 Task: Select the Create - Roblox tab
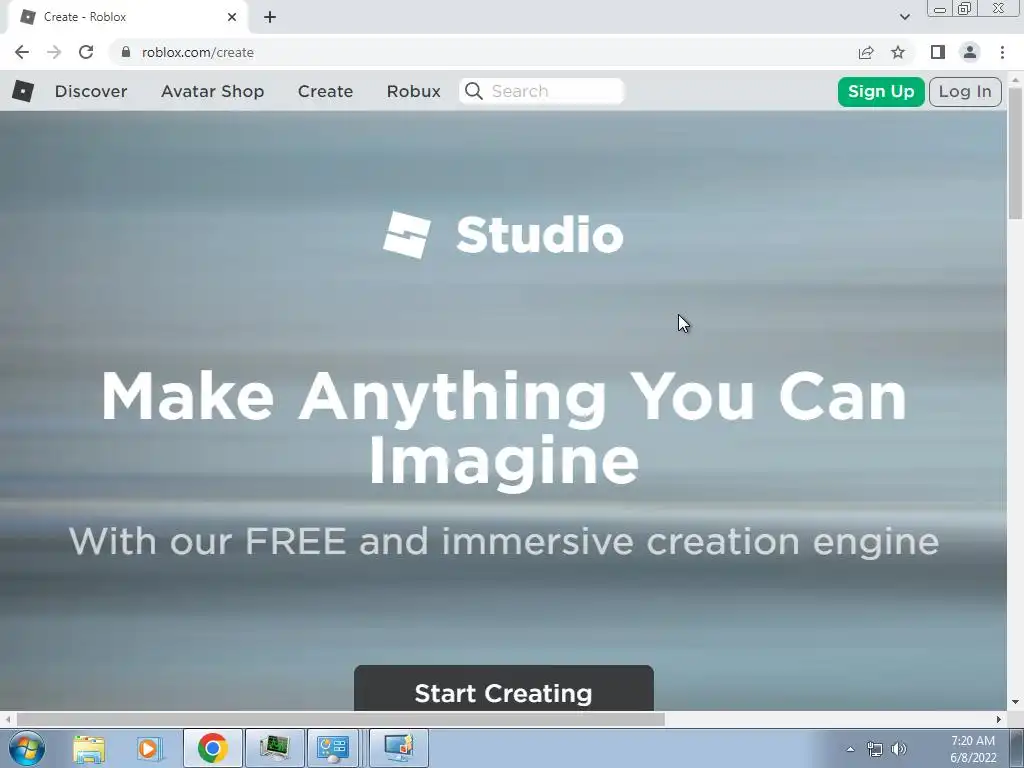coord(127,17)
